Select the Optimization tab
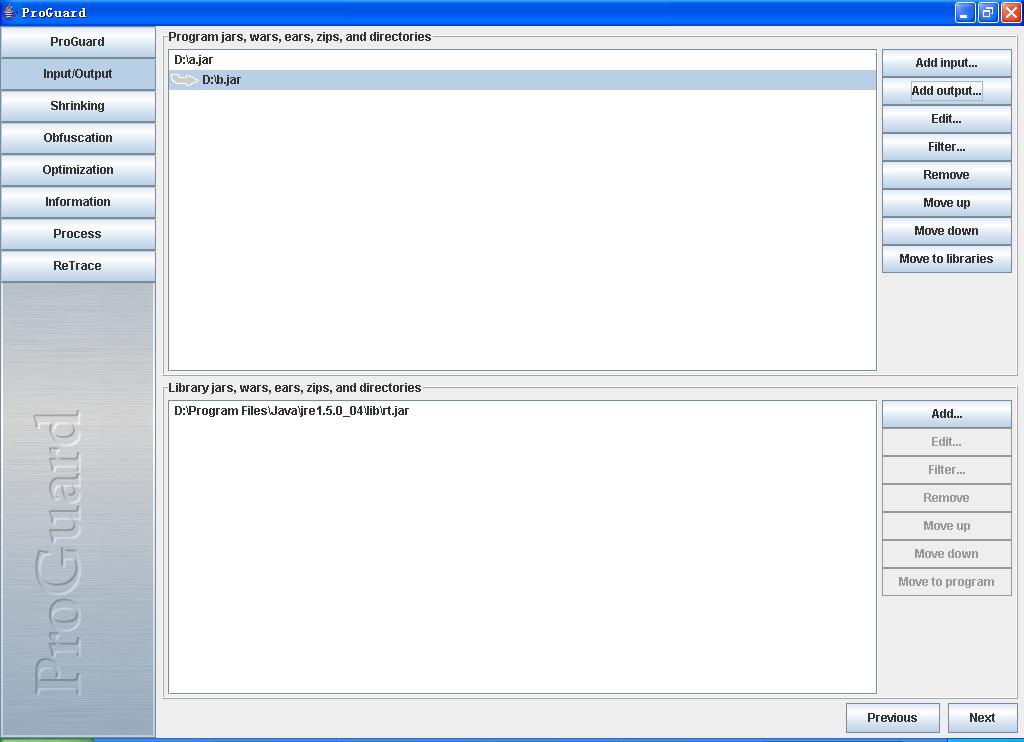Image resolution: width=1024 pixels, height=742 pixels. tap(78, 170)
